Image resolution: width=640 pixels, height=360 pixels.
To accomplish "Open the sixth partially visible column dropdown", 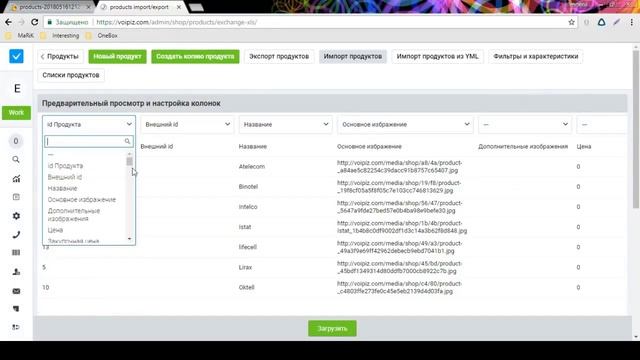I will click(602, 124).
